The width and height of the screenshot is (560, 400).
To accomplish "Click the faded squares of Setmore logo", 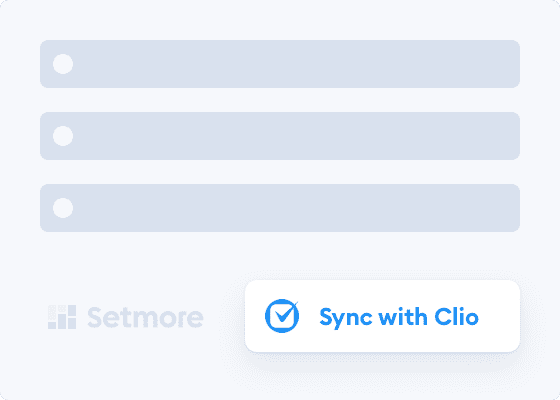I will point(62,317).
